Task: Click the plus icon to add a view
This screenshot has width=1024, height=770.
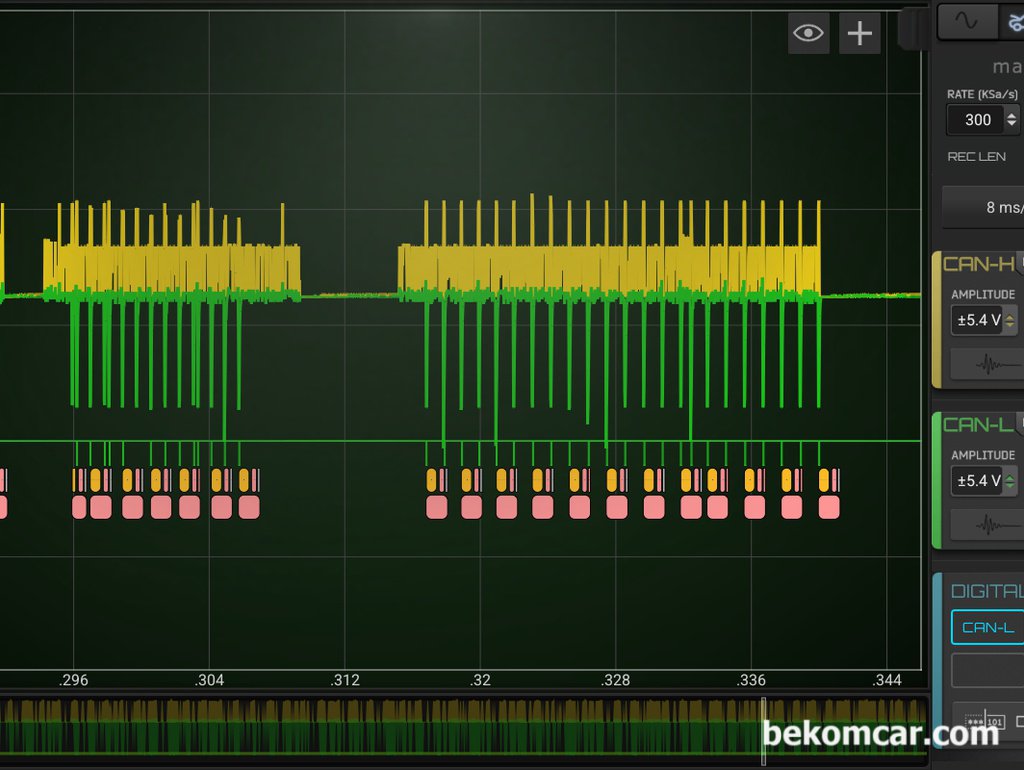Action: pos(860,34)
